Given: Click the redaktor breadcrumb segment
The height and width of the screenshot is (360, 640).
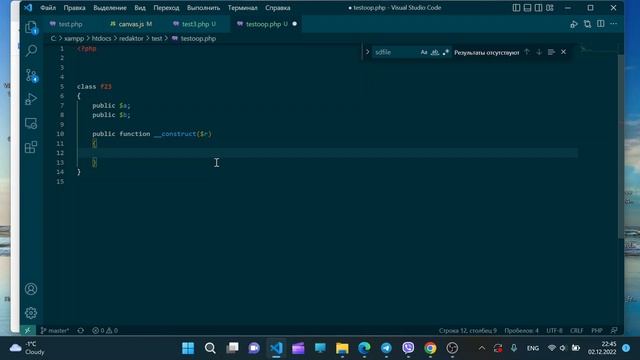Looking at the screenshot, I should 131,38.
